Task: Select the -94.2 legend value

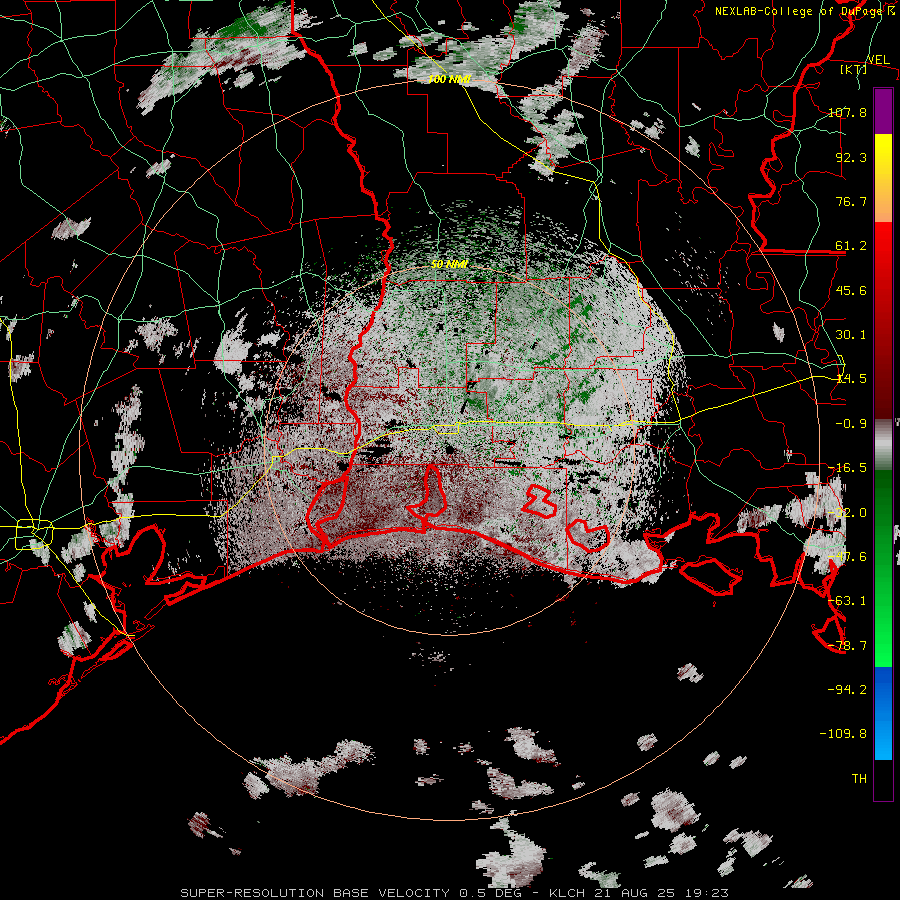Action: tap(847, 690)
